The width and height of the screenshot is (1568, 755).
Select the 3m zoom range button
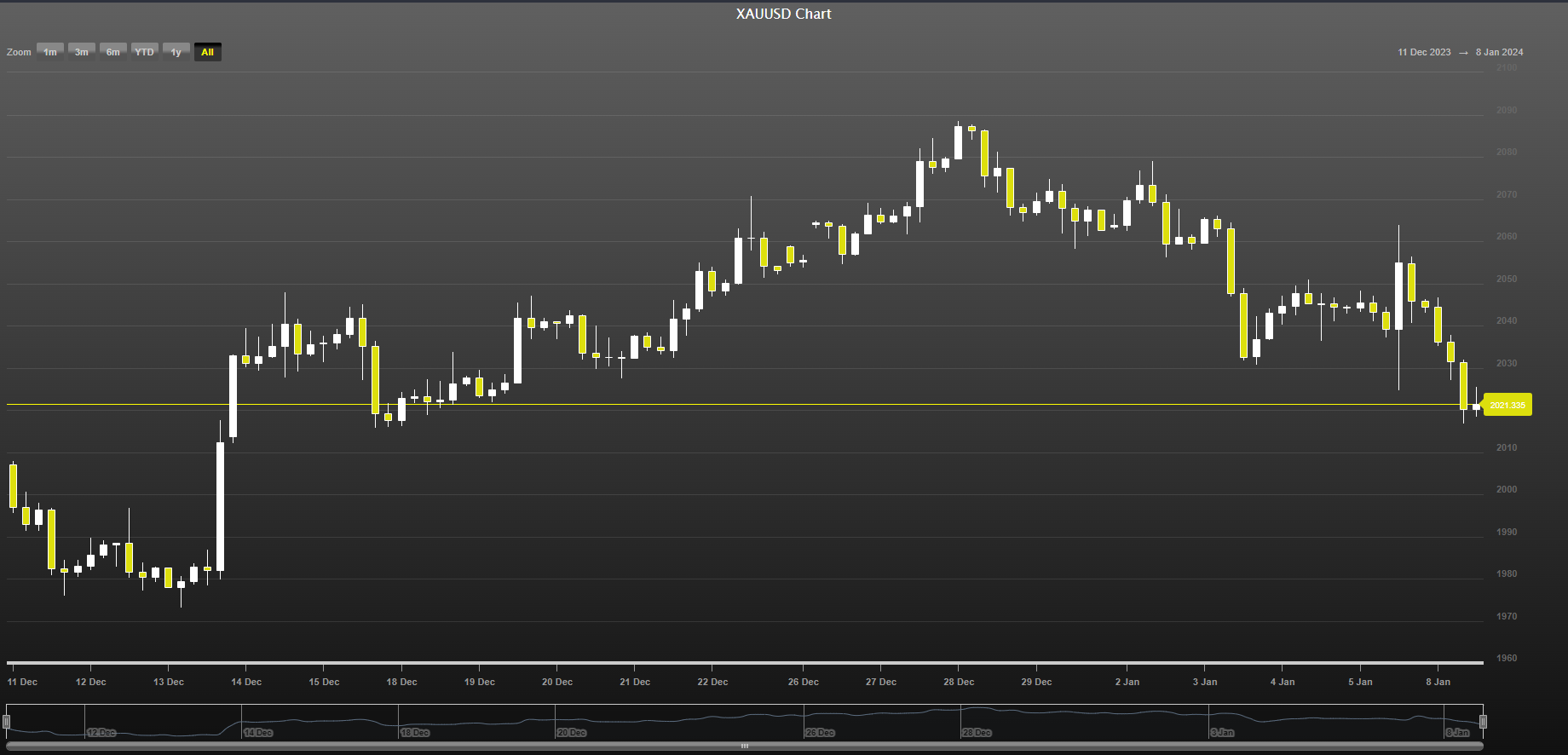[x=82, y=52]
